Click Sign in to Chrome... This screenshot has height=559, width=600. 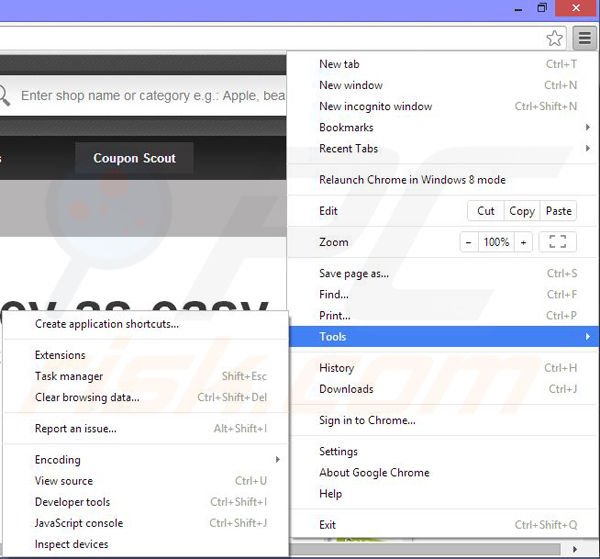pos(444,420)
